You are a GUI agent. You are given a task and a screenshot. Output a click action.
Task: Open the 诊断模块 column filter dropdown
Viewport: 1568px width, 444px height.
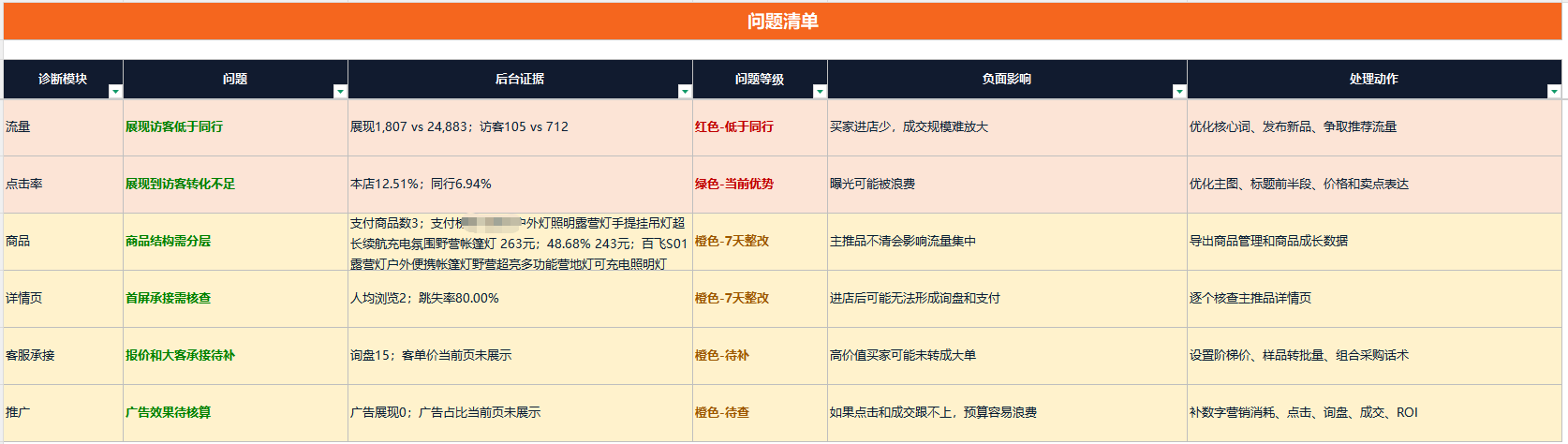(x=115, y=92)
